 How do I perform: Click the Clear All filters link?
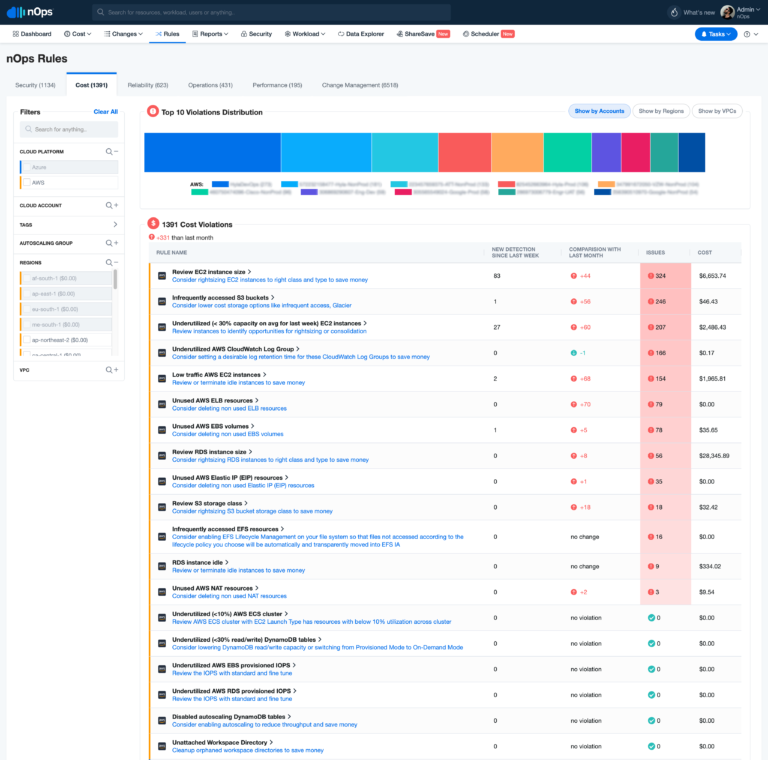(105, 112)
